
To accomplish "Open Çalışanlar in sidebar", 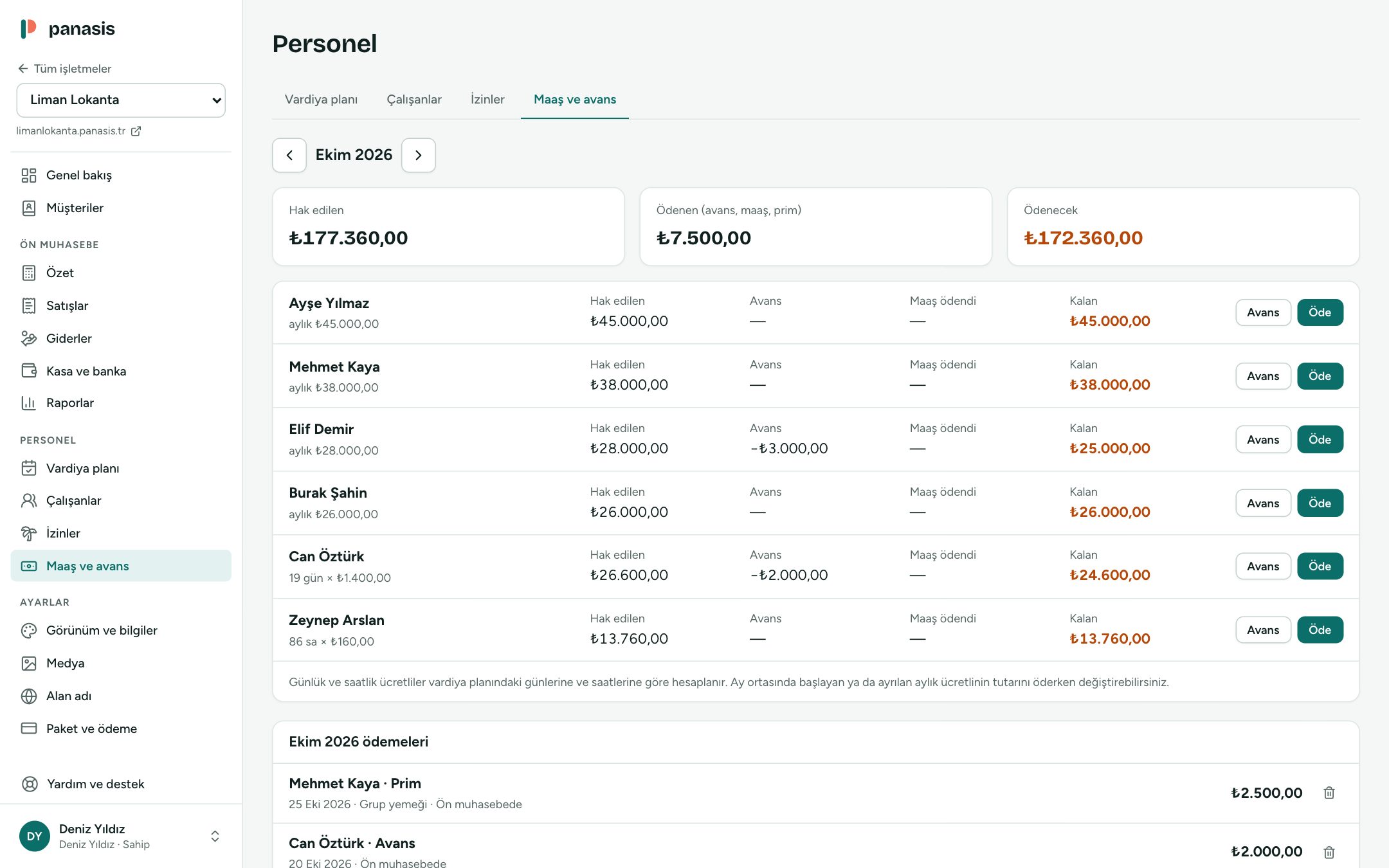I will 121,500.
